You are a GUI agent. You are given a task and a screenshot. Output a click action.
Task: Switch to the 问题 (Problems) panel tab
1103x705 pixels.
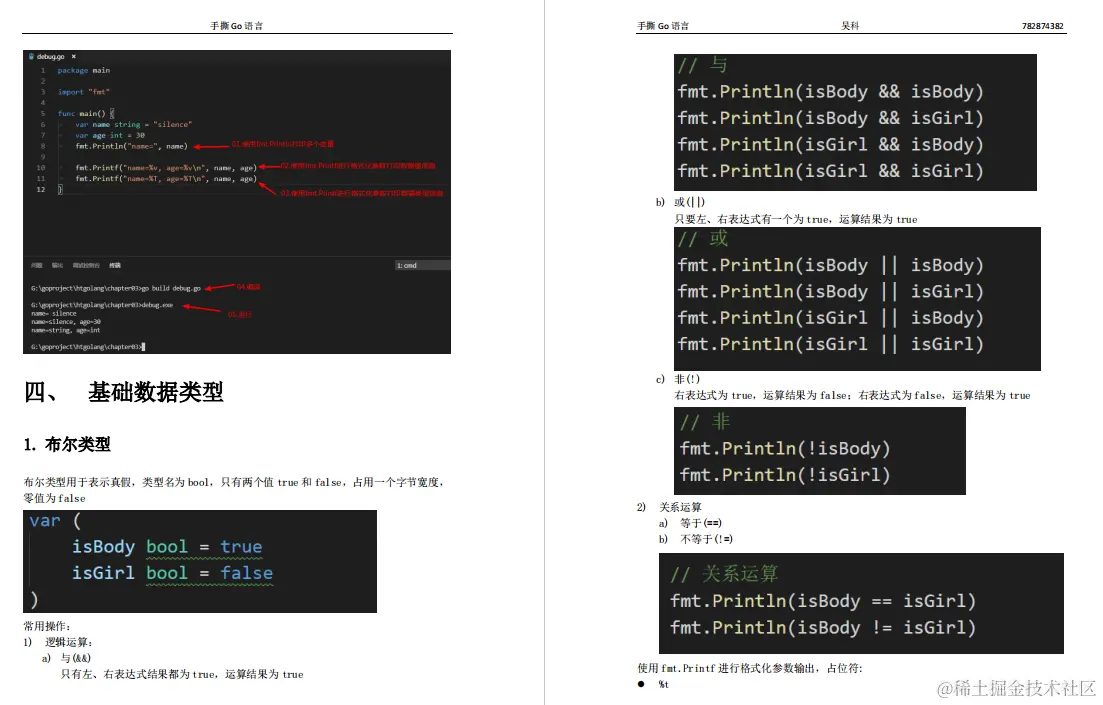coord(37,265)
